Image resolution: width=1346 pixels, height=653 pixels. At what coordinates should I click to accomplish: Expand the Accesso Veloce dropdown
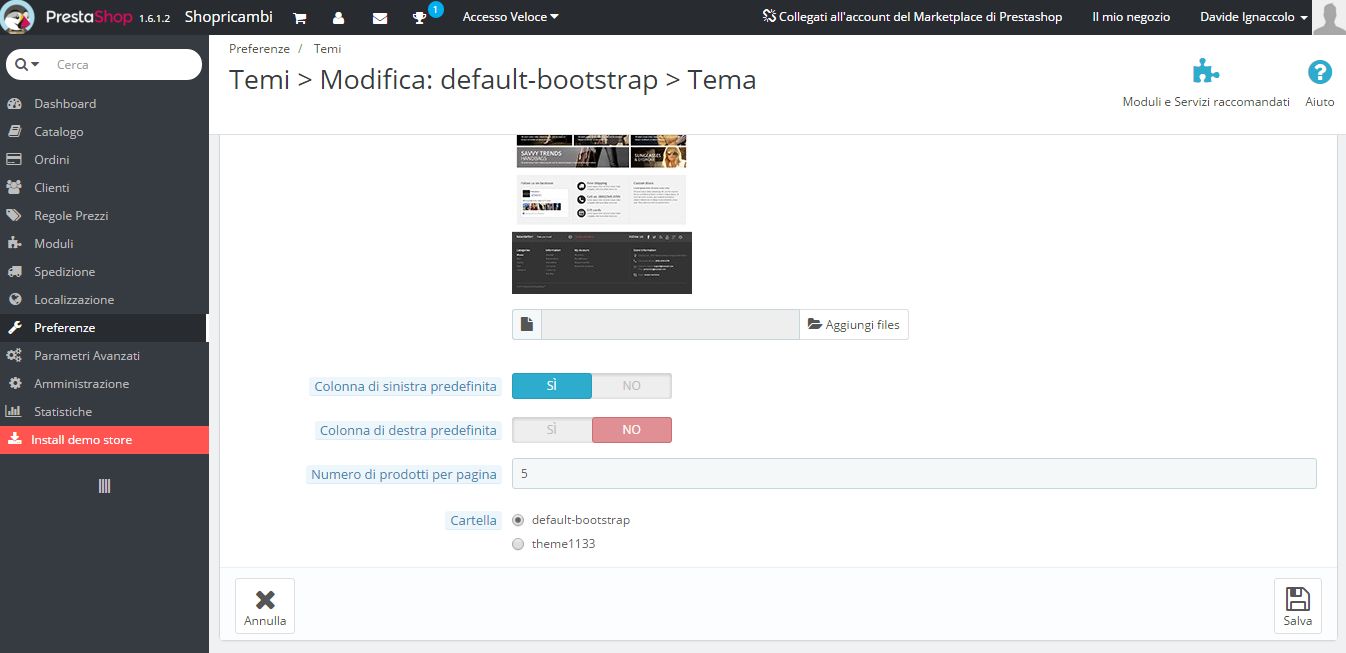point(511,17)
